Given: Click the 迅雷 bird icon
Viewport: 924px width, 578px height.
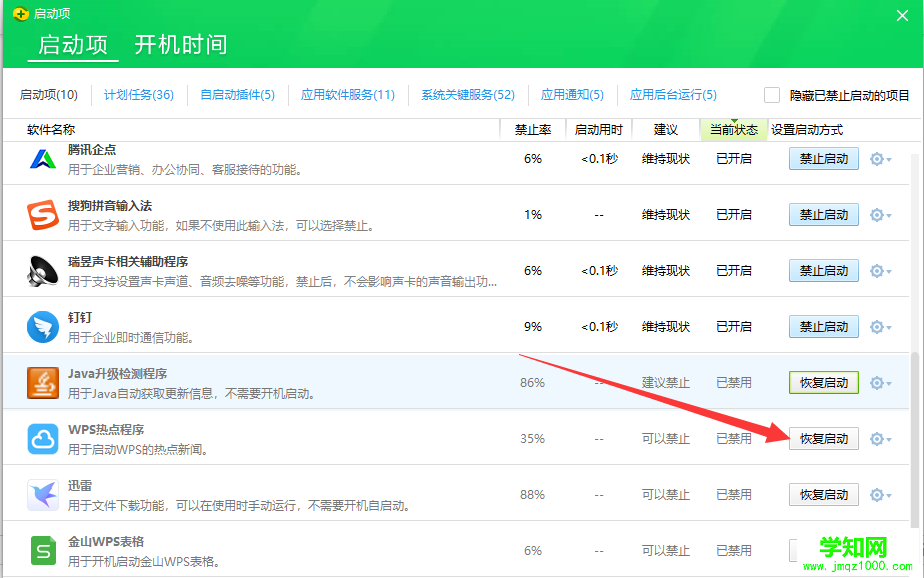Looking at the screenshot, I should point(43,495).
